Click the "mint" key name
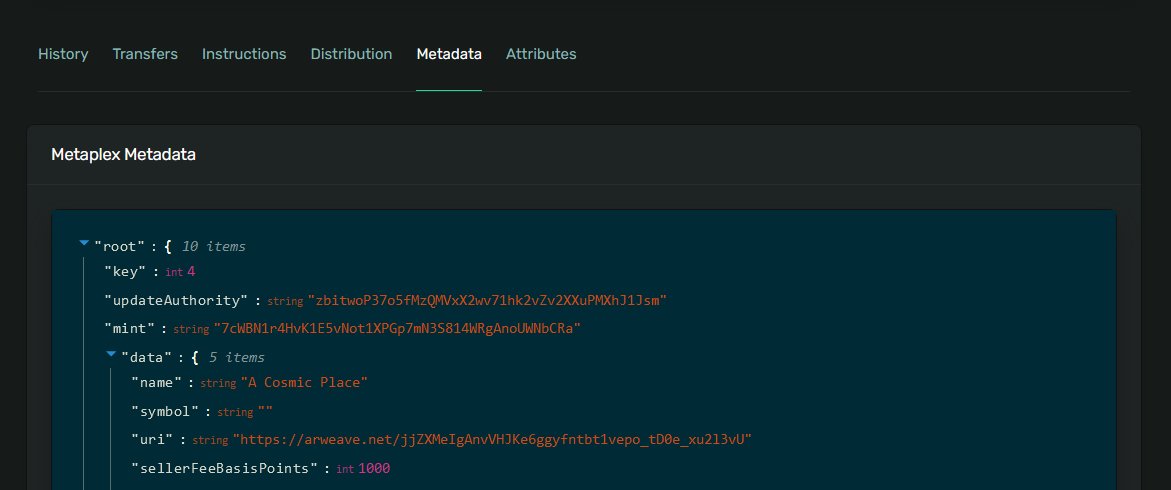 pos(130,329)
